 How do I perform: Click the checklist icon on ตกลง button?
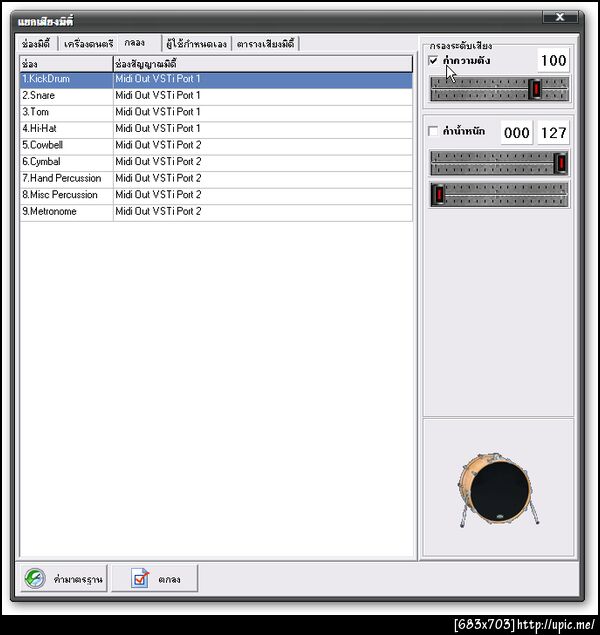[140, 578]
